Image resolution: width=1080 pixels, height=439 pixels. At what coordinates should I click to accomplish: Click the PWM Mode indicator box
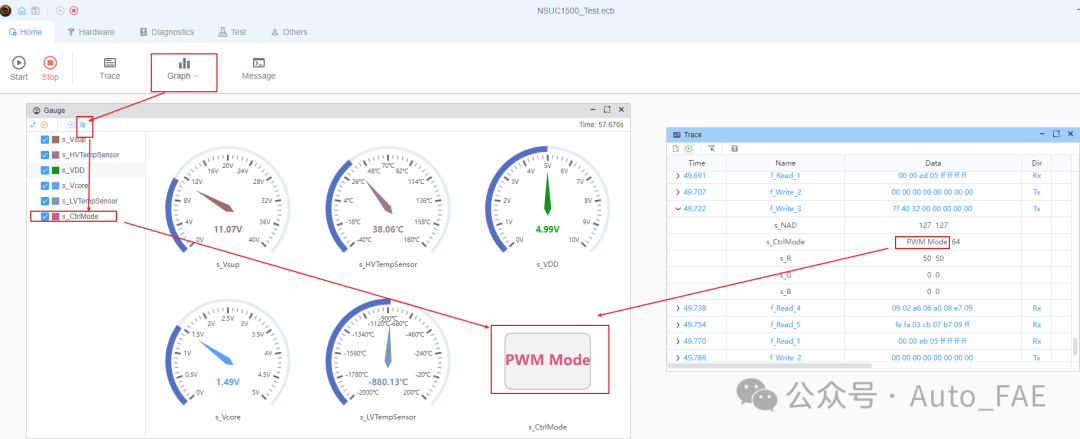coord(548,360)
